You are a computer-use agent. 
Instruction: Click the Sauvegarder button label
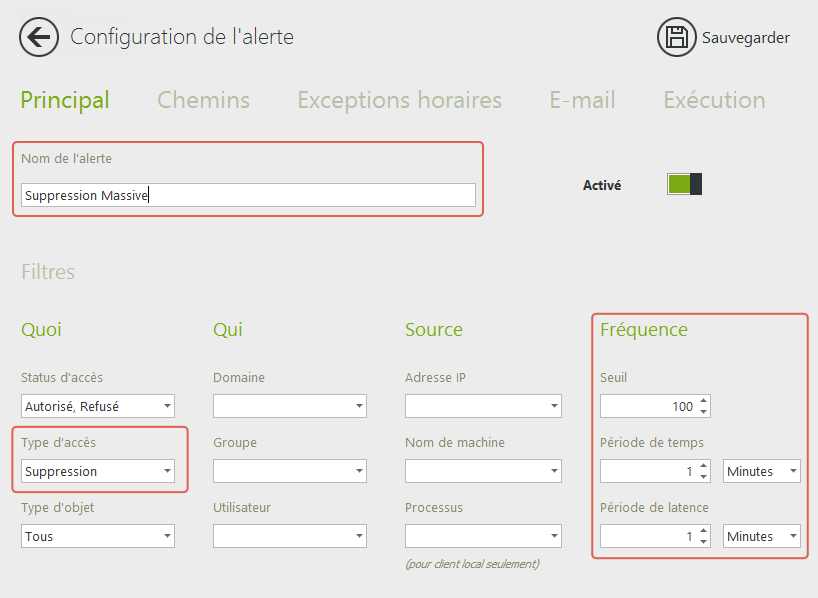pyautogui.click(x=745, y=38)
